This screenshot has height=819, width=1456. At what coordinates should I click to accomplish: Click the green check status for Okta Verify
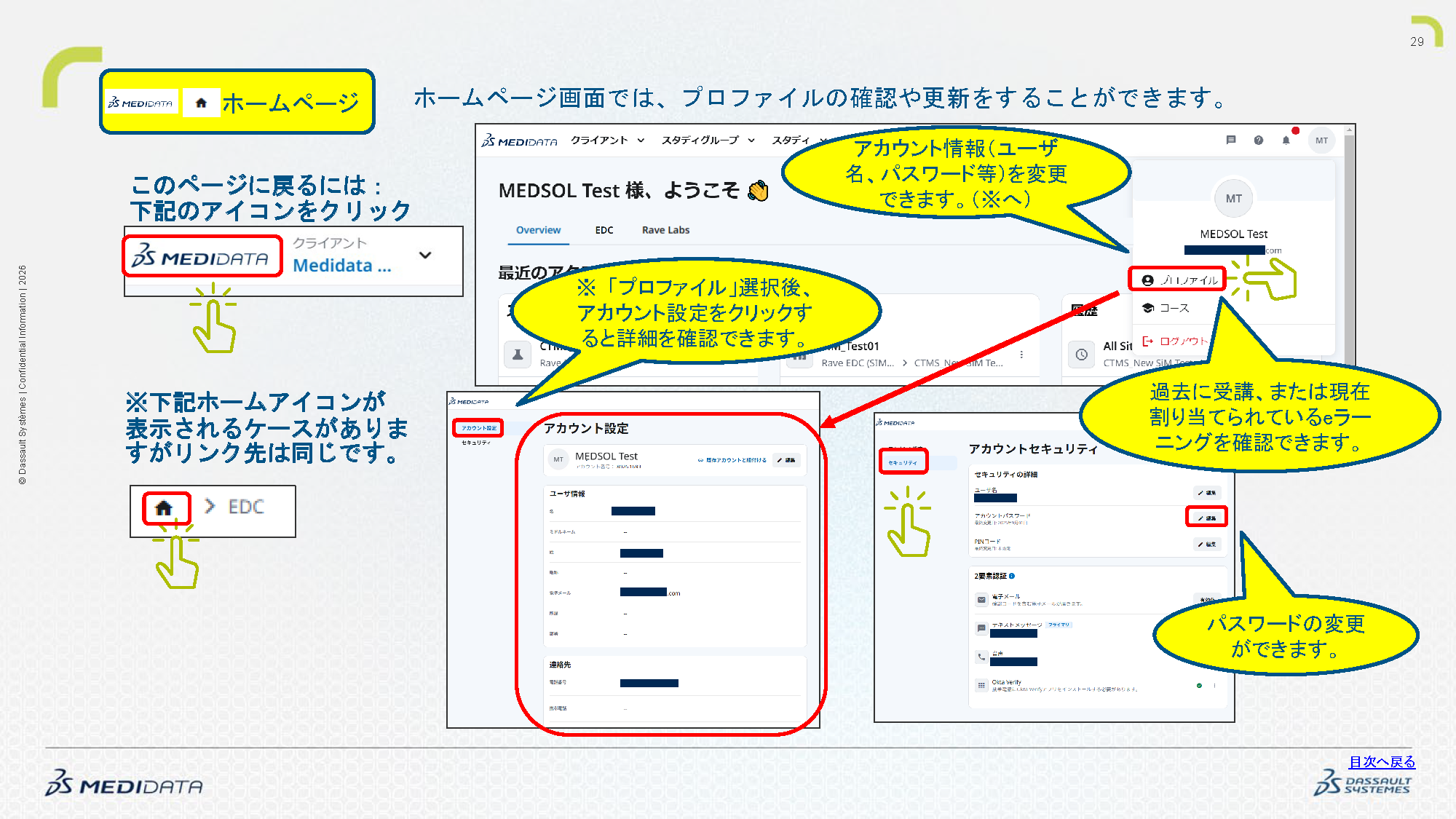[x=1199, y=685]
